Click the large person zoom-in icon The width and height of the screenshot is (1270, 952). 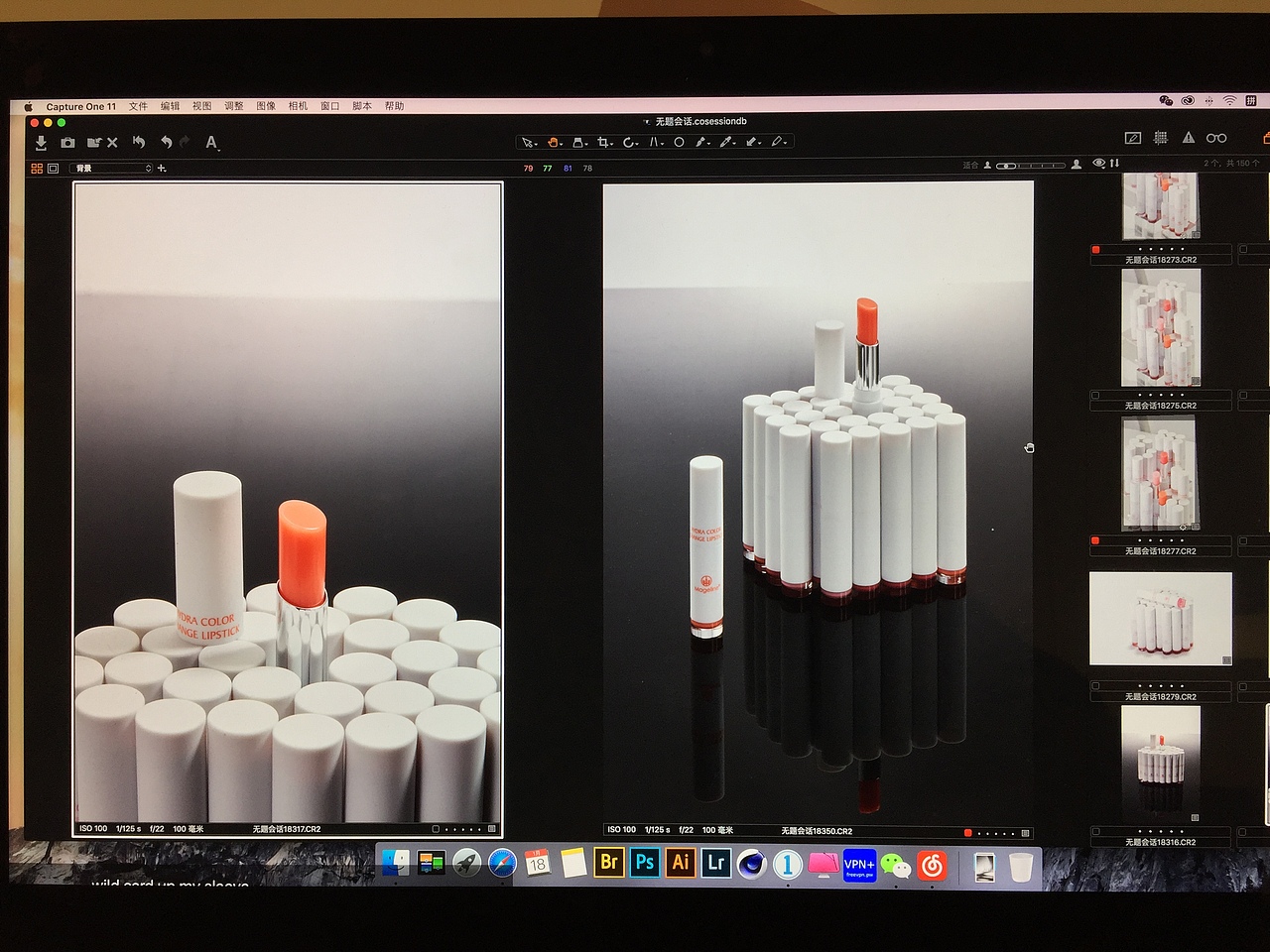point(1076,165)
